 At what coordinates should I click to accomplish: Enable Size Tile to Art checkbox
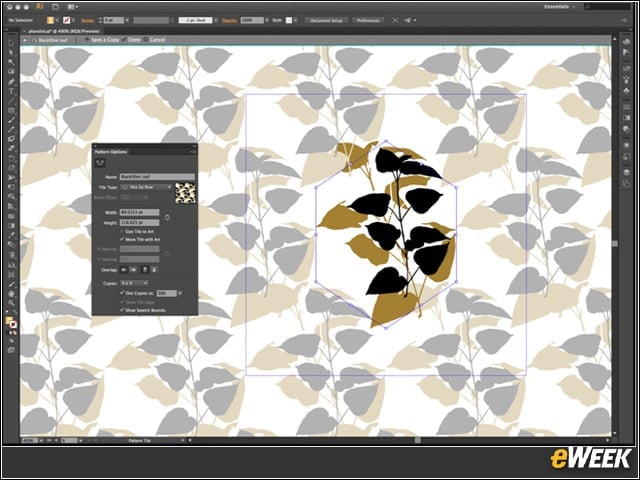(x=122, y=231)
